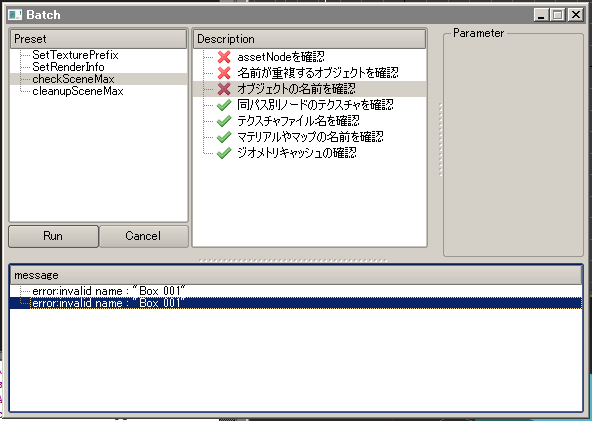Click red X icon beside オブジェクトの名前を確認
Image resolution: width=592 pixels, height=421 pixels.
pos(224,89)
